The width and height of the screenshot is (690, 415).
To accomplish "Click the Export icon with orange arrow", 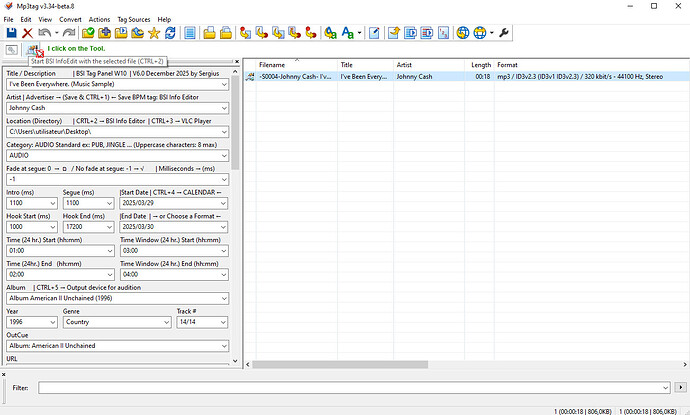I will (x=394, y=33).
